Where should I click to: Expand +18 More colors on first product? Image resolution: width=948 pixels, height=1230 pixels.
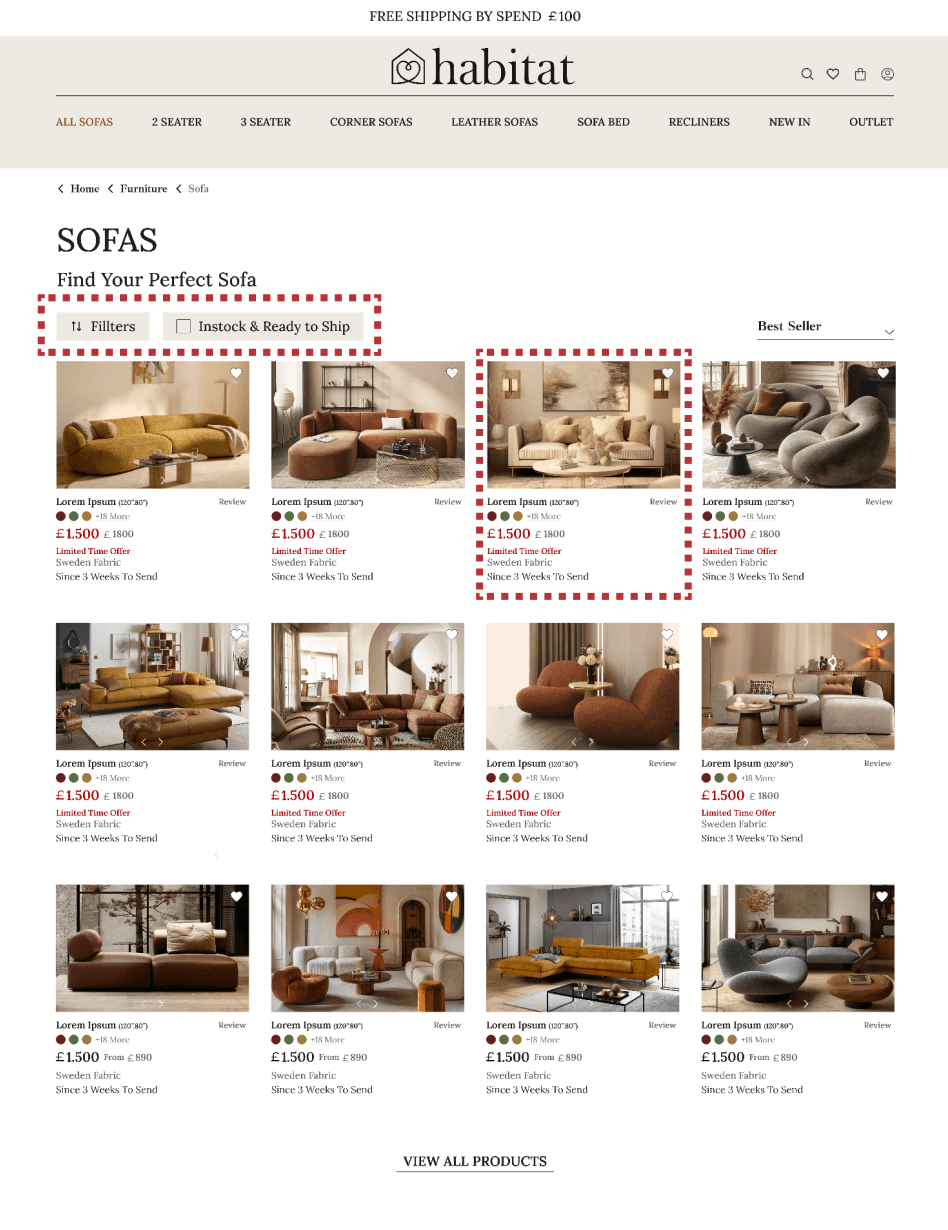click(112, 517)
